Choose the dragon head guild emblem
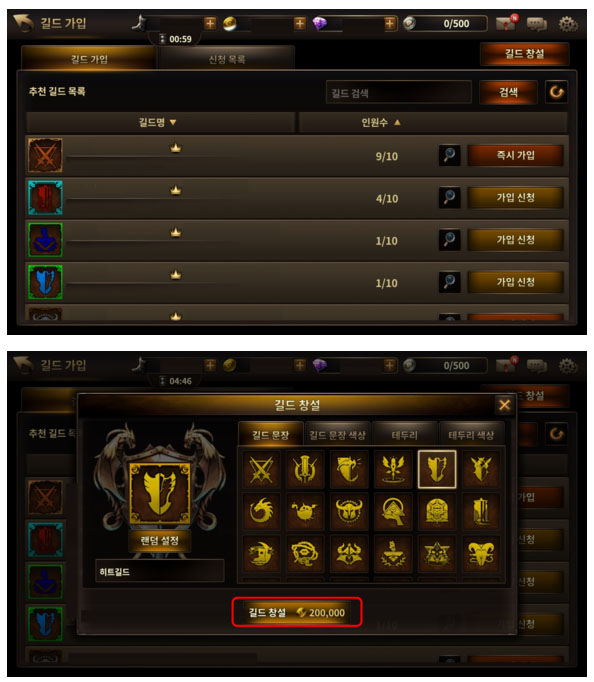594x682 pixels. 261,511
